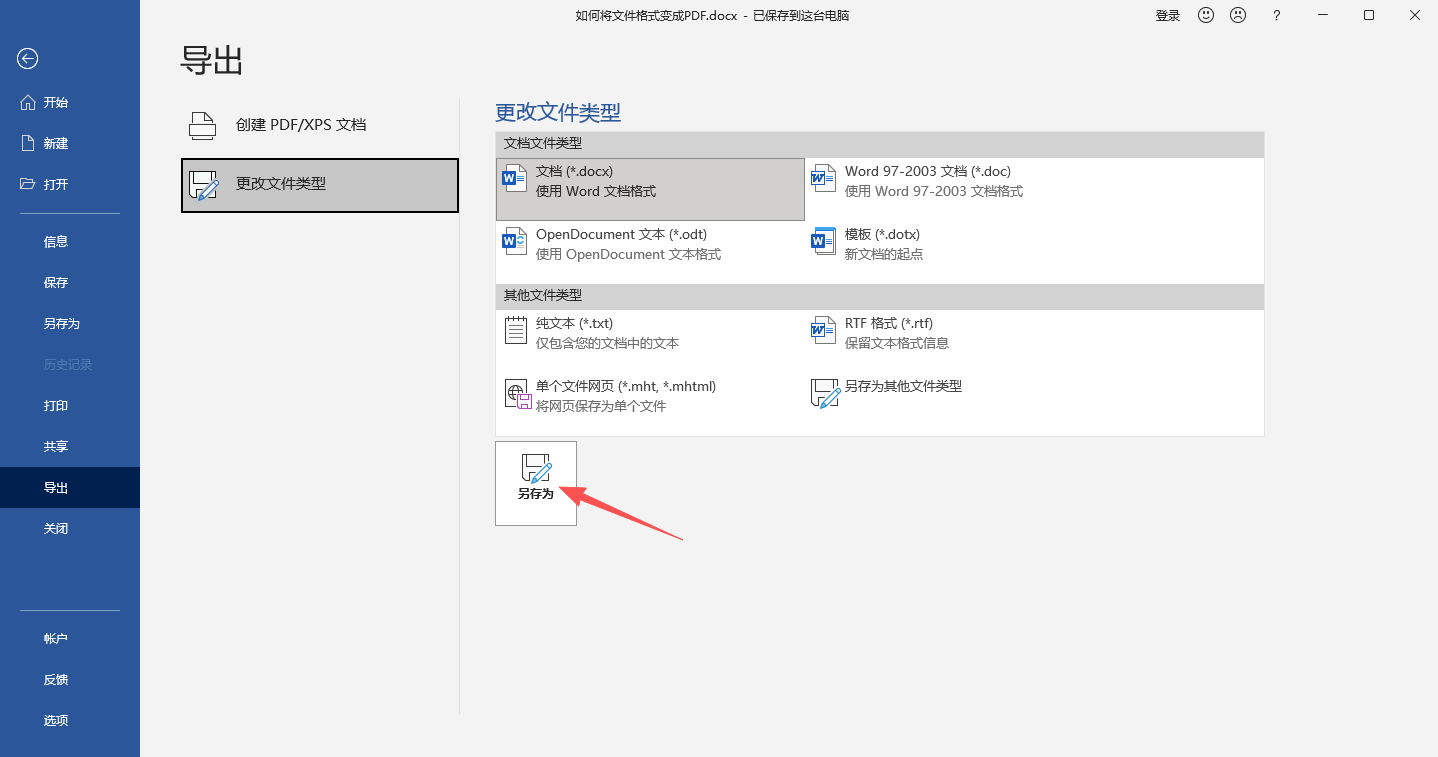Click 保存 in the left sidebar
The image size is (1438, 757).
pyautogui.click(x=70, y=282)
